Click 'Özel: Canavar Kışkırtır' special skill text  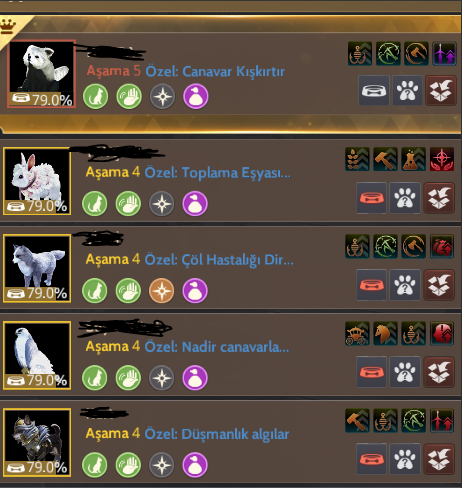(x=215, y=72)
